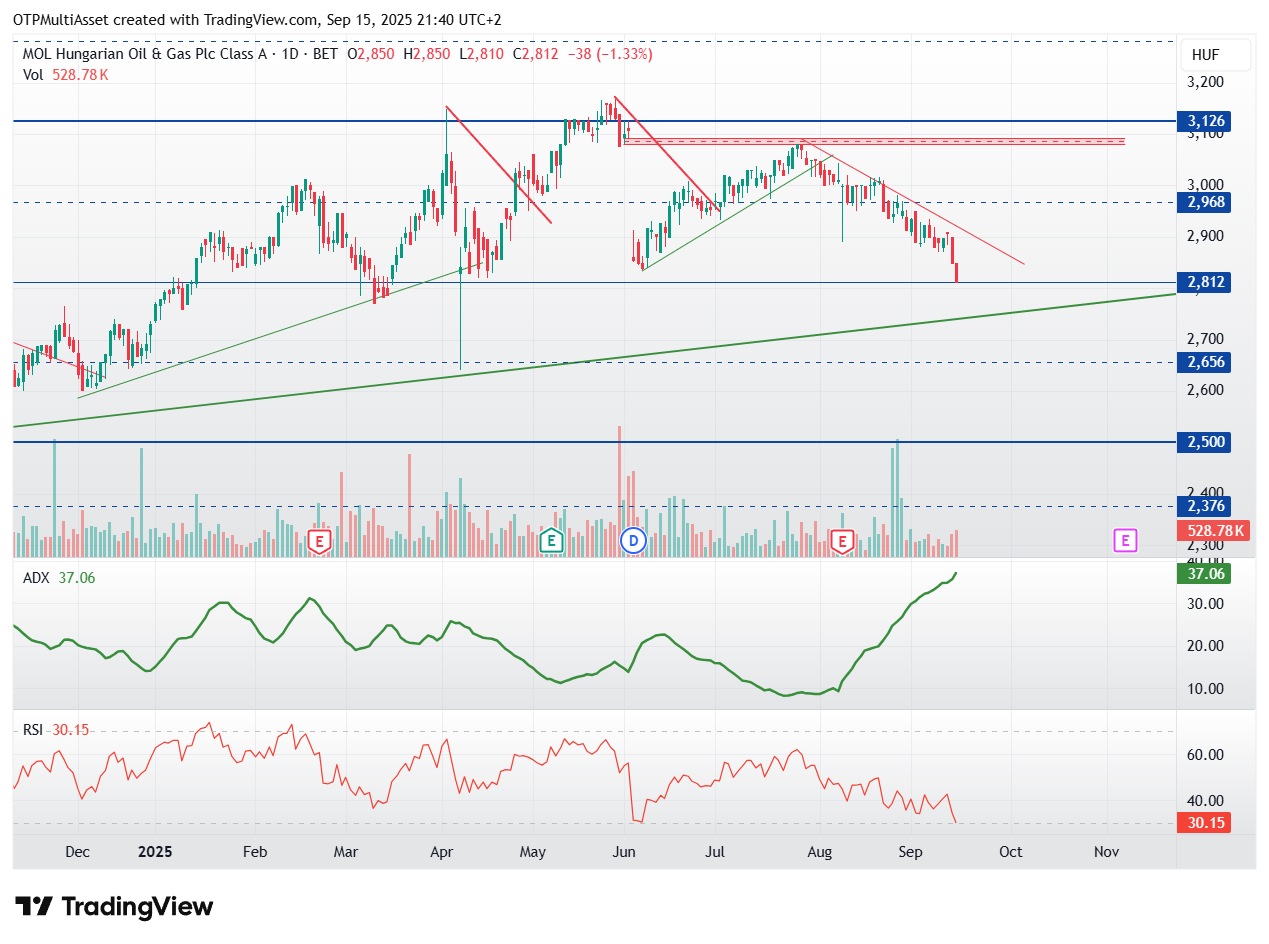This screenshot has width=1269, height=944.
Task: Click the current price 2,812 label
Action: (x=1205, y=282)
